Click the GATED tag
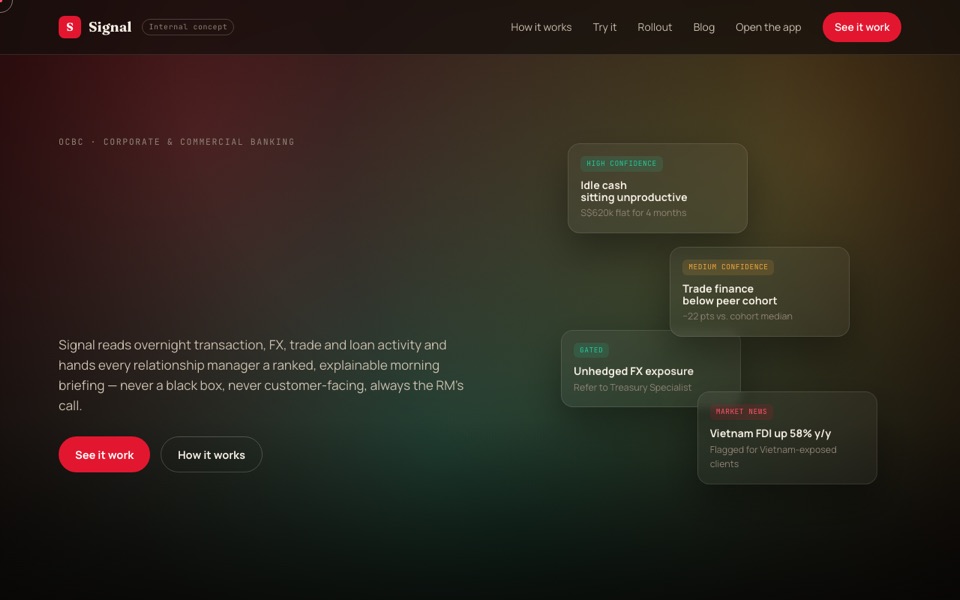960x600 pixels. pos(591,350)
